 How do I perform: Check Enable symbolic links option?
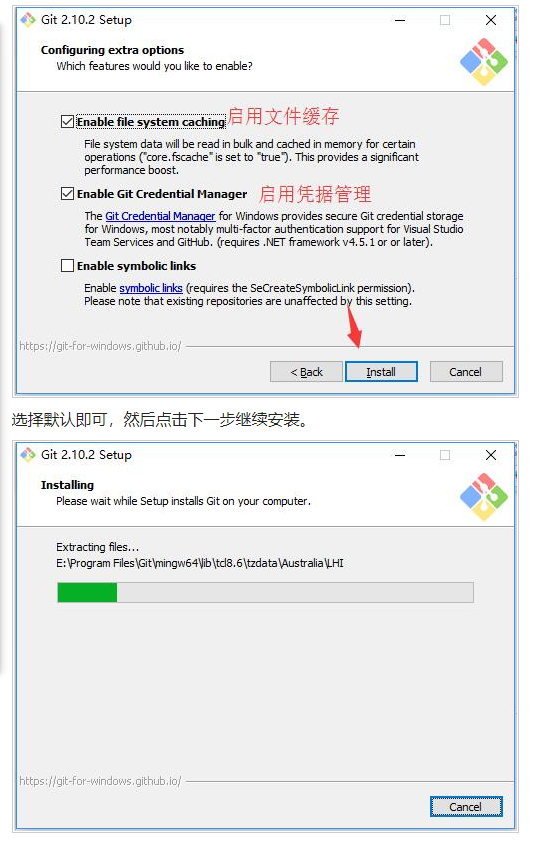(x=67, y=265)
